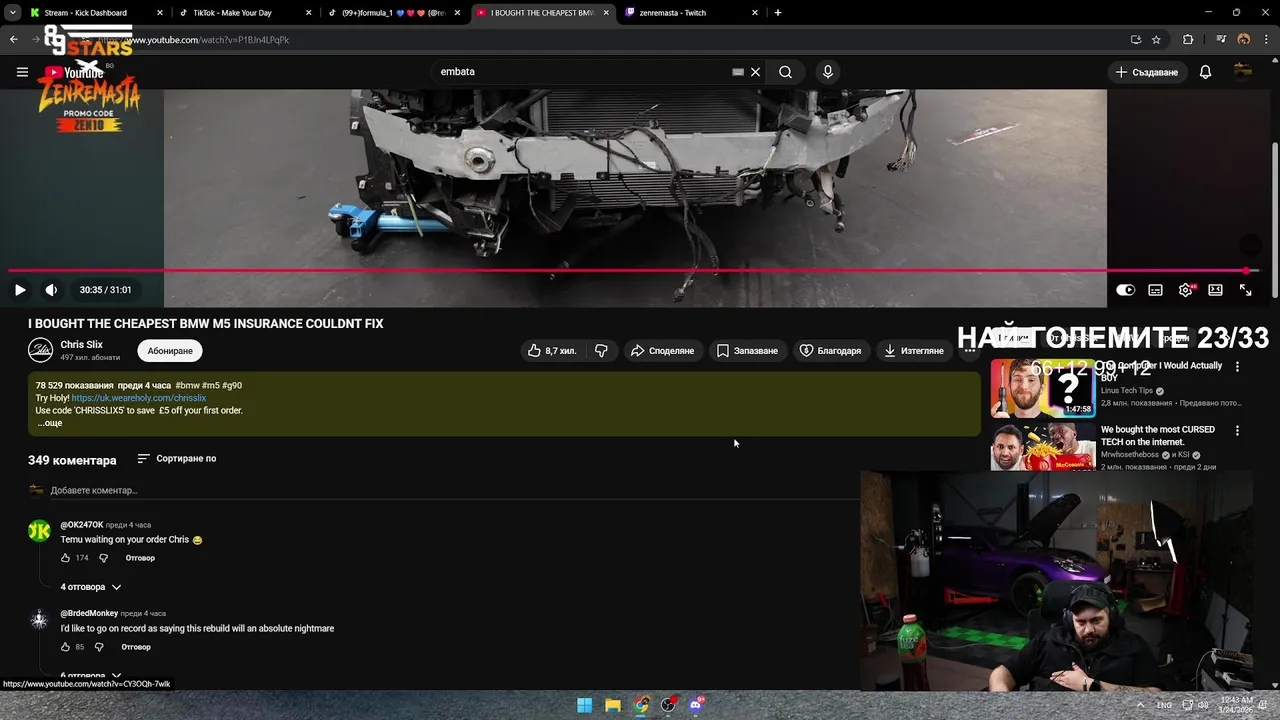Bookmark the page with the star icon
This screenshot has width=1280, height=720.
[1157, 40]
